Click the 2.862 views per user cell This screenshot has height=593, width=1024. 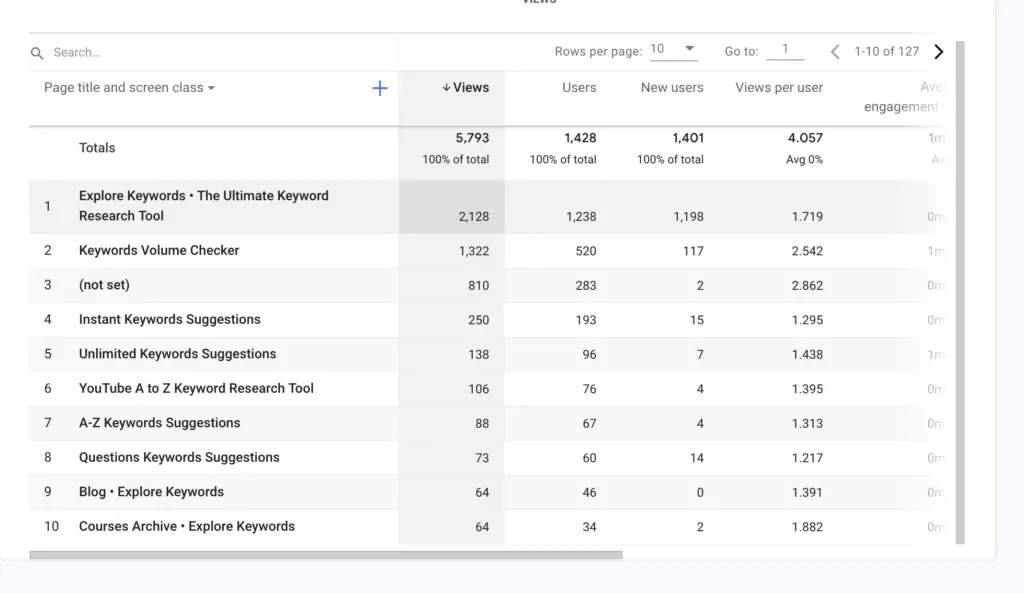click(807, 285)
